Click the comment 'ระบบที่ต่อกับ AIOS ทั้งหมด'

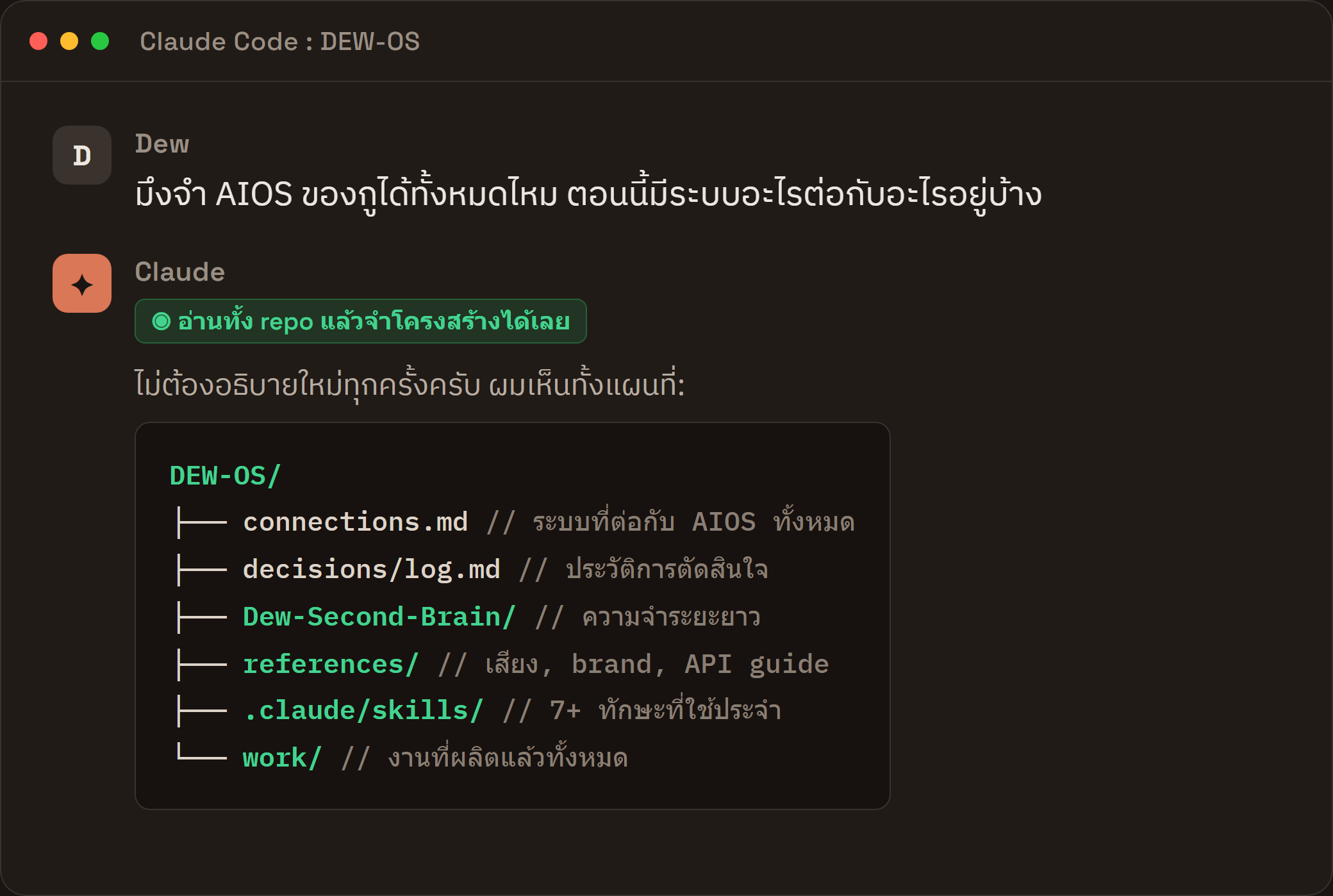(693, 520)
